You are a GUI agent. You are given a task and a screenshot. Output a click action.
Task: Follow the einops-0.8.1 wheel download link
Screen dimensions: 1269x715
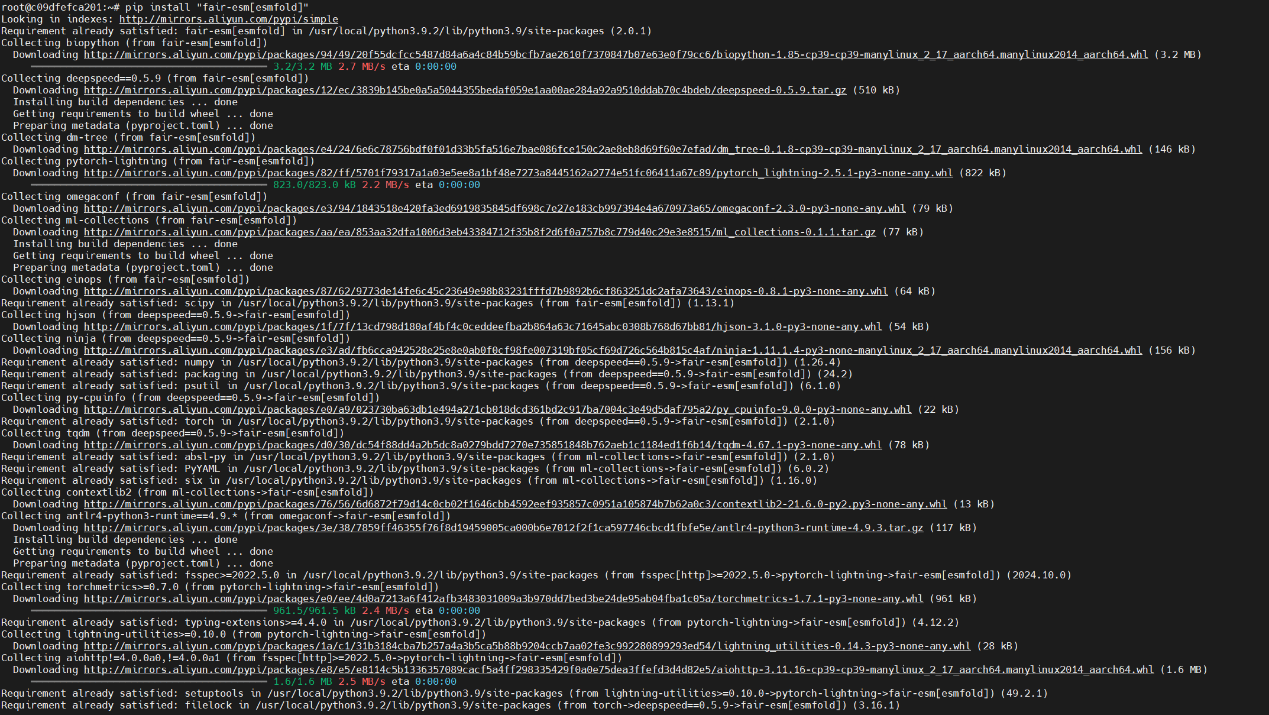(486, 291)
